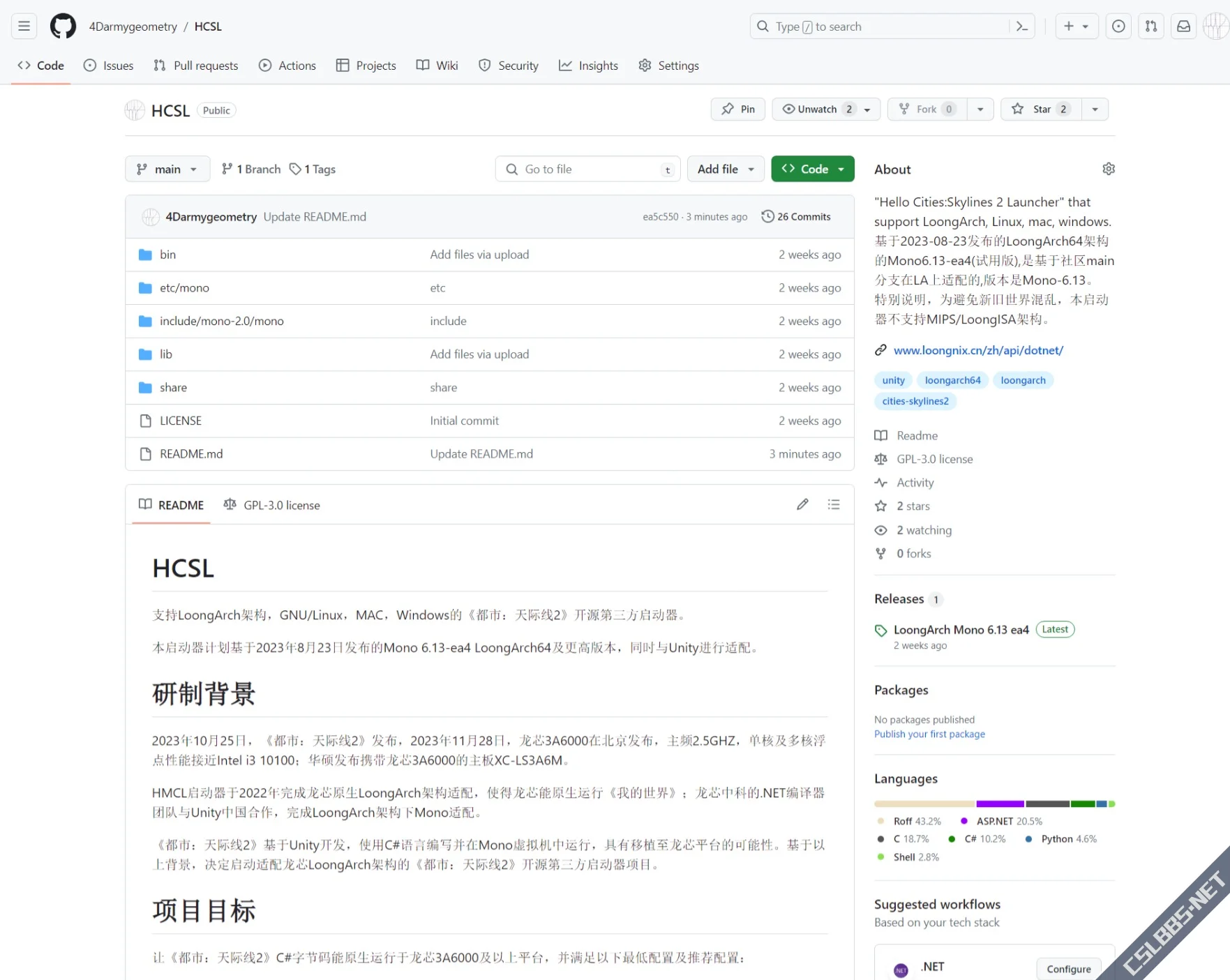
Task: Open the Insights tab
Action: 589,66
